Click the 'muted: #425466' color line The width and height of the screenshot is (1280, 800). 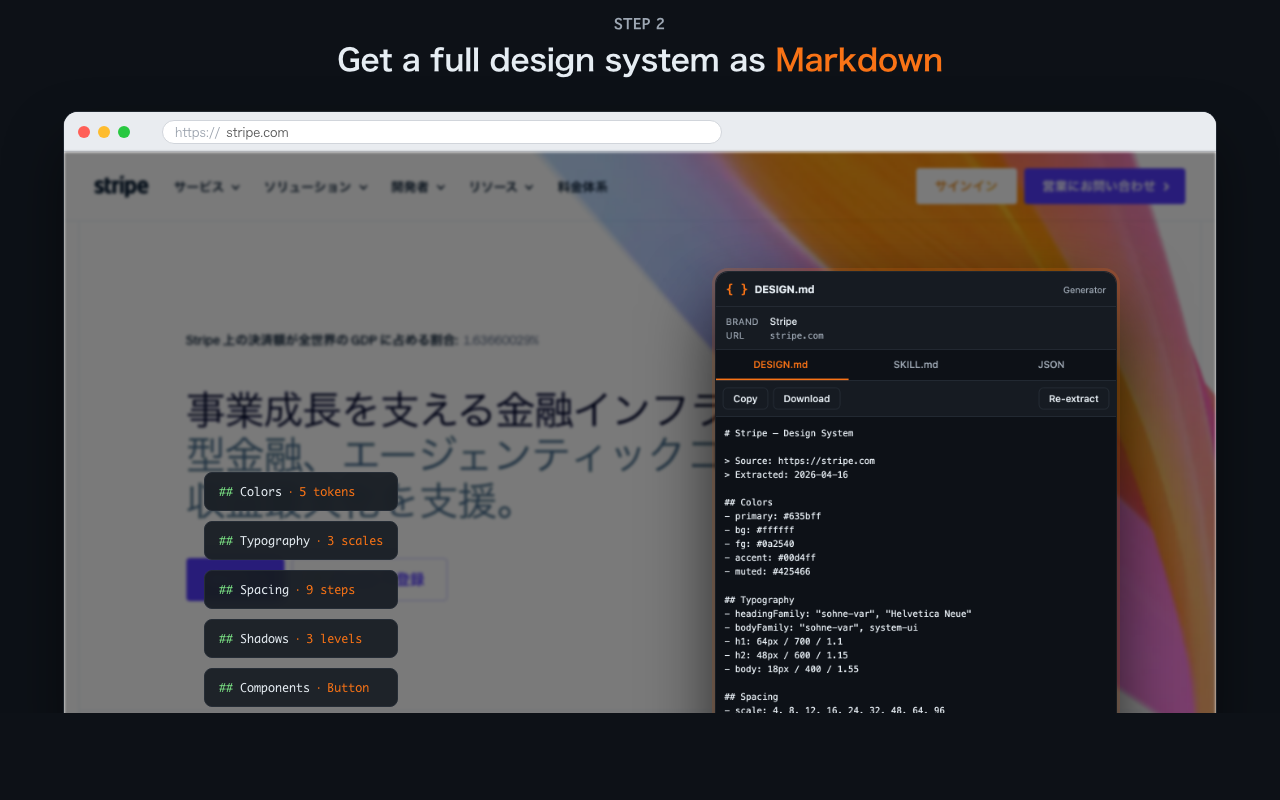(767, 572)
